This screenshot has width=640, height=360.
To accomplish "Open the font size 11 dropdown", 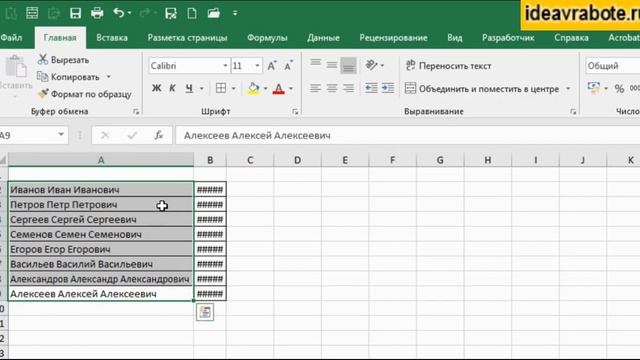I will (257, 66).
